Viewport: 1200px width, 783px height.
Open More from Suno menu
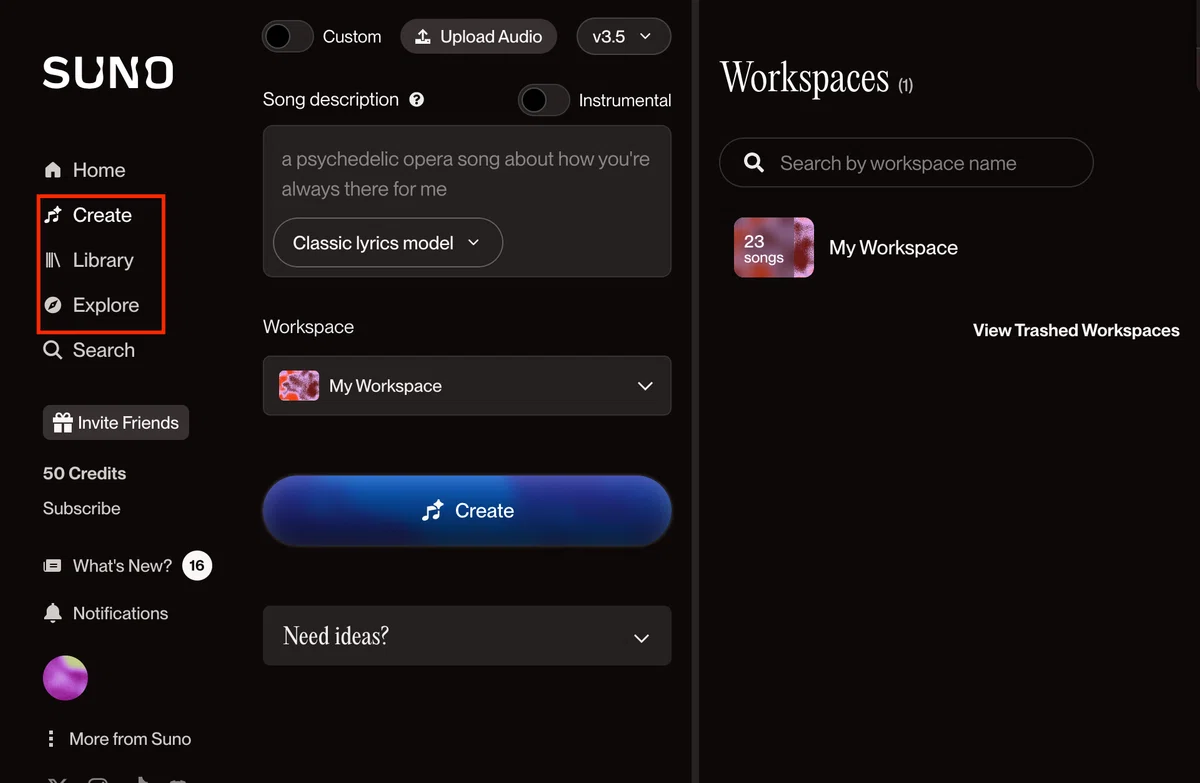pyautogui.click(x=118, y=739)
